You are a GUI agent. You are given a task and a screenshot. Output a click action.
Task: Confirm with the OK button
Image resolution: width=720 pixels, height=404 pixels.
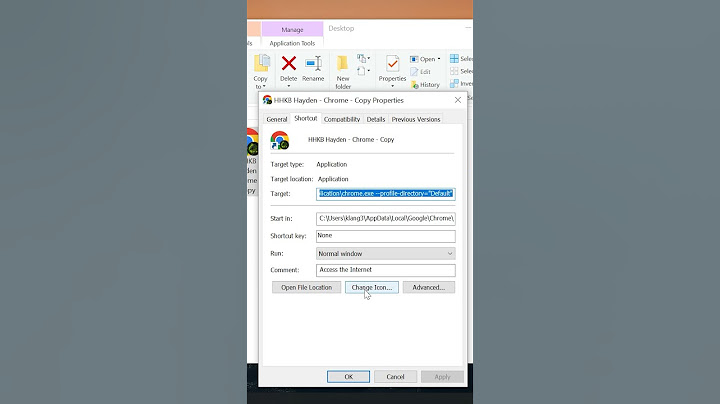click(349, 376)
